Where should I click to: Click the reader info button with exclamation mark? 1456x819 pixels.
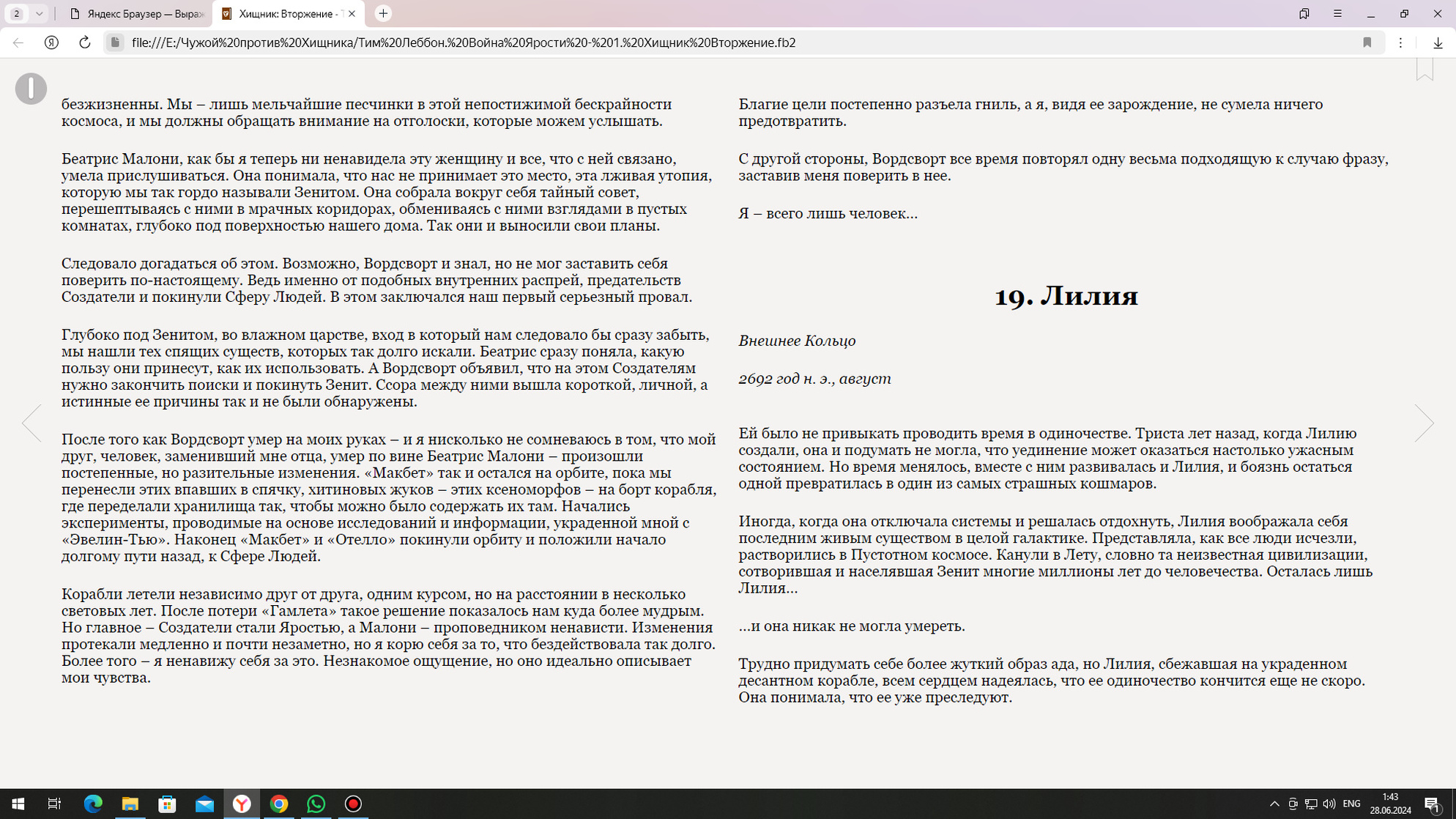pyautogui.click(x=31, y=89)
